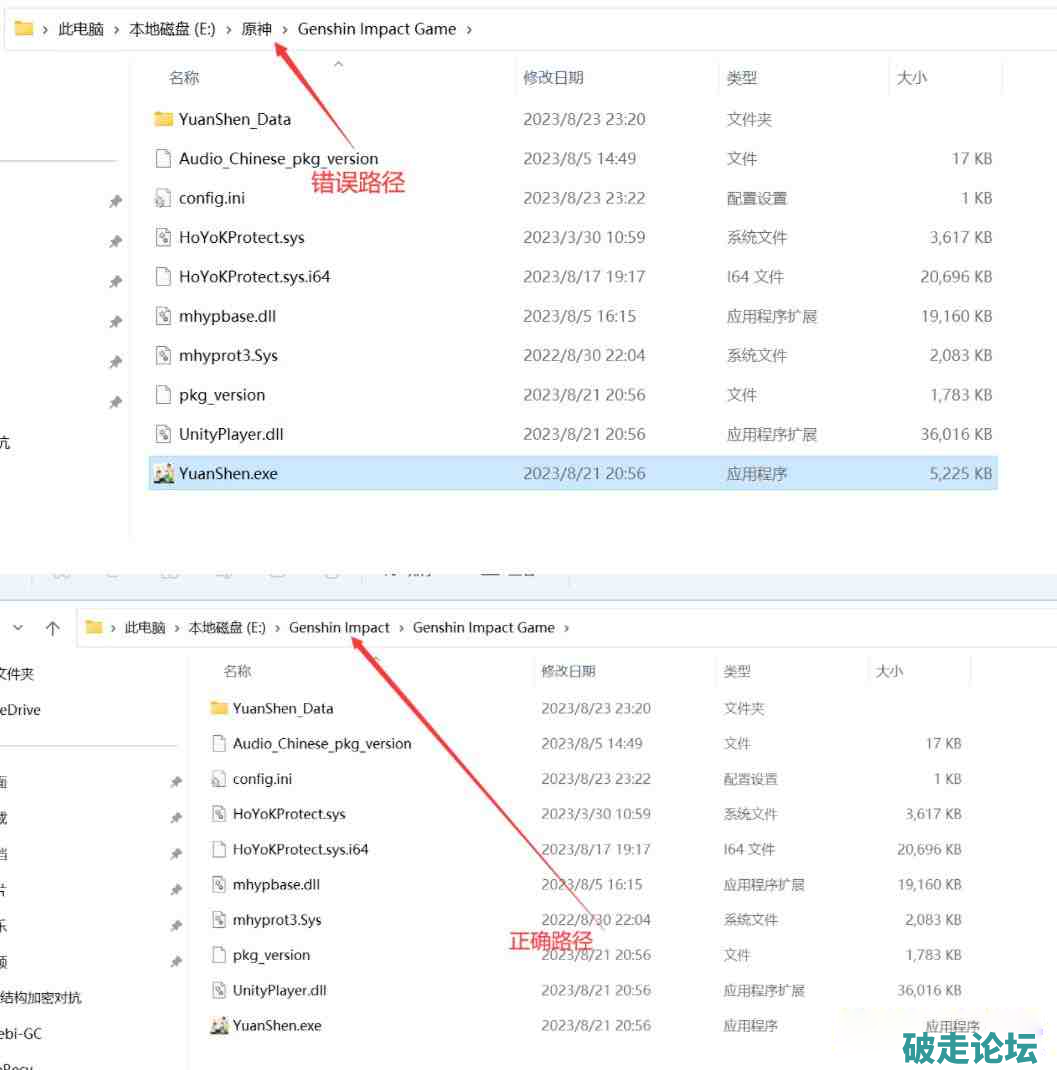Click the YuanShen_Data folder icon under the 原神 path
This screenshot has height=1070, width=1057.
tap(164, 119)
